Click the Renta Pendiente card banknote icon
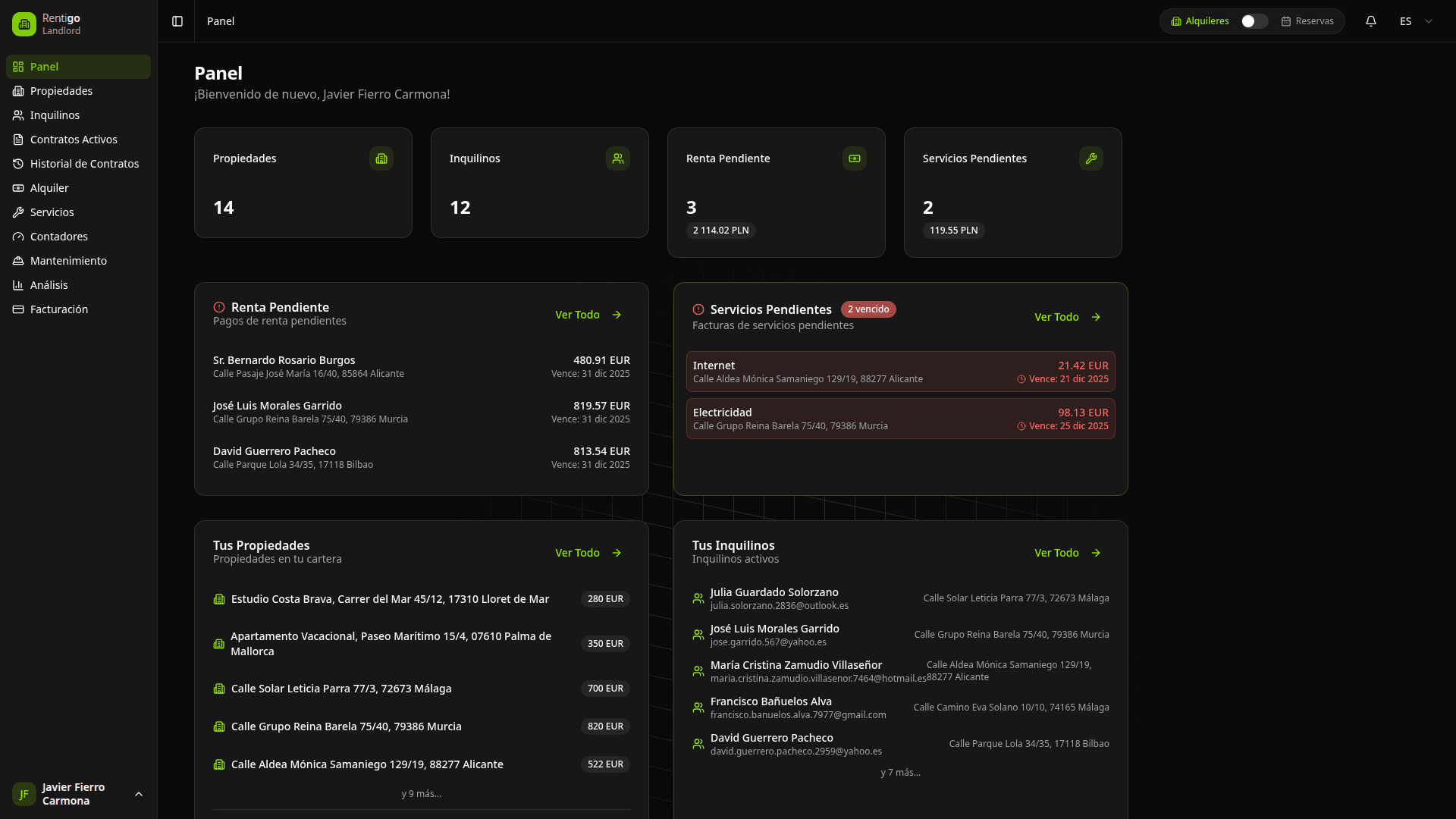This screenshot has width=1456, height=819. pyautogui.click(x=855, y=158)
